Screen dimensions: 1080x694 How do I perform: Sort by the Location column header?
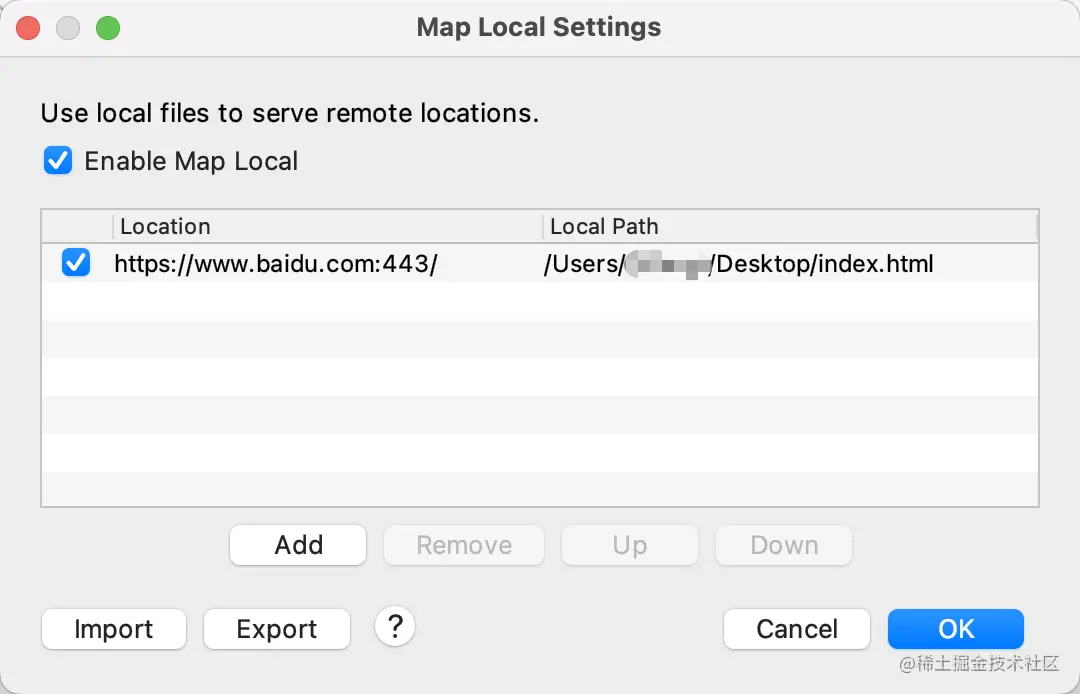coord(326,226)
